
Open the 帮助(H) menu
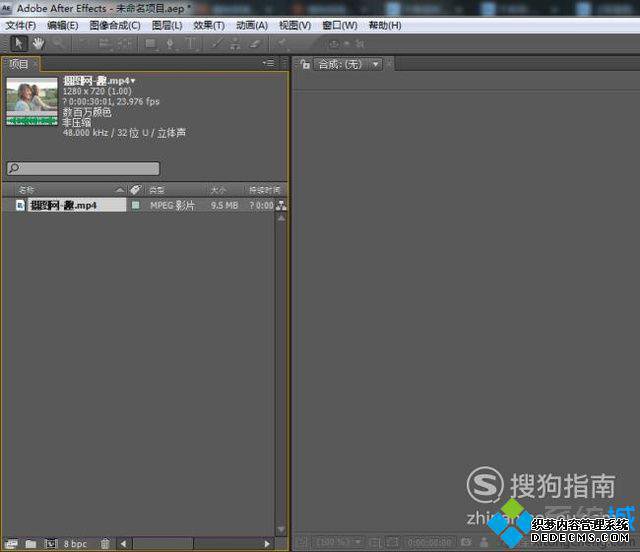point(385,25)
